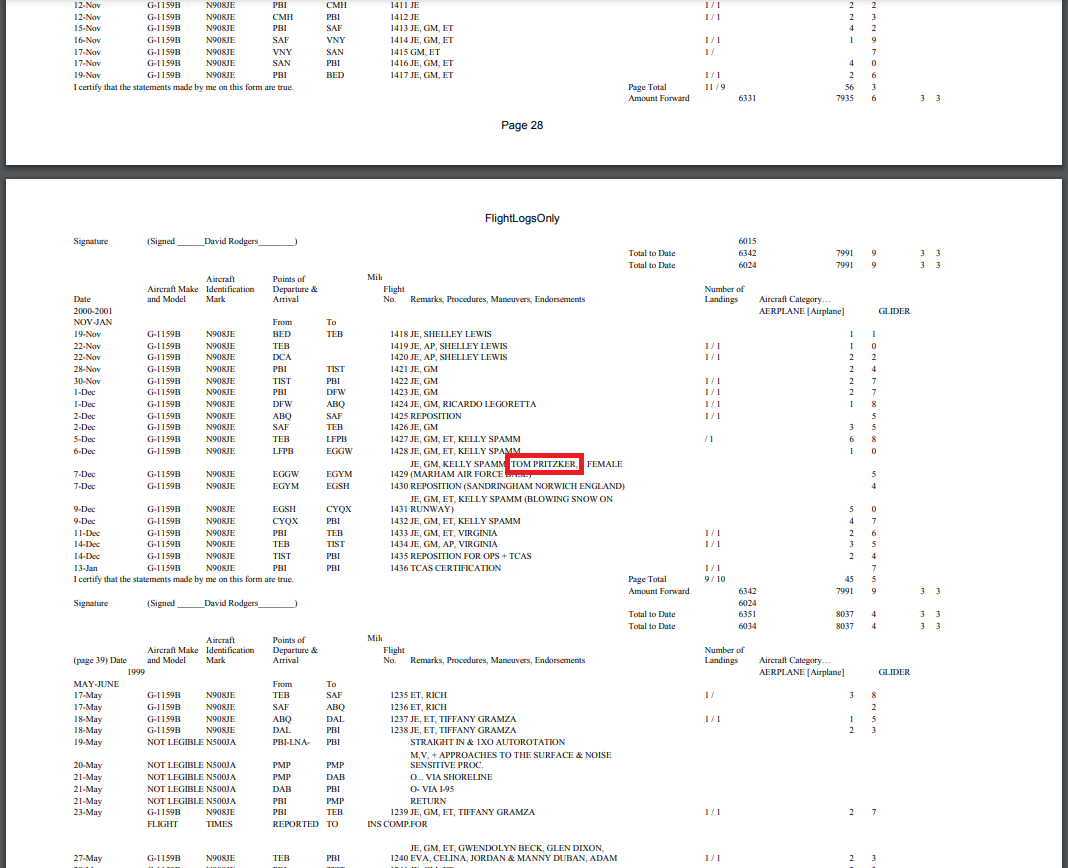Image resolution: width=1068 pixels, height=868 pixels.
Task: Select the RICARDO LEGORETTA remark entry
Action: tap(490, 404)
